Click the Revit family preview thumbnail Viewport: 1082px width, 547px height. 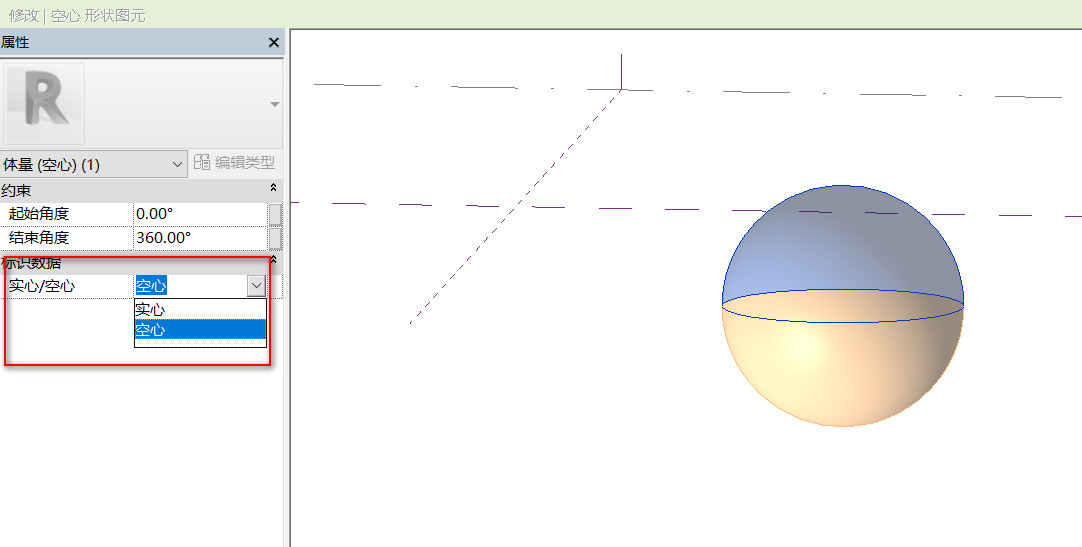[x=44, y=103]
